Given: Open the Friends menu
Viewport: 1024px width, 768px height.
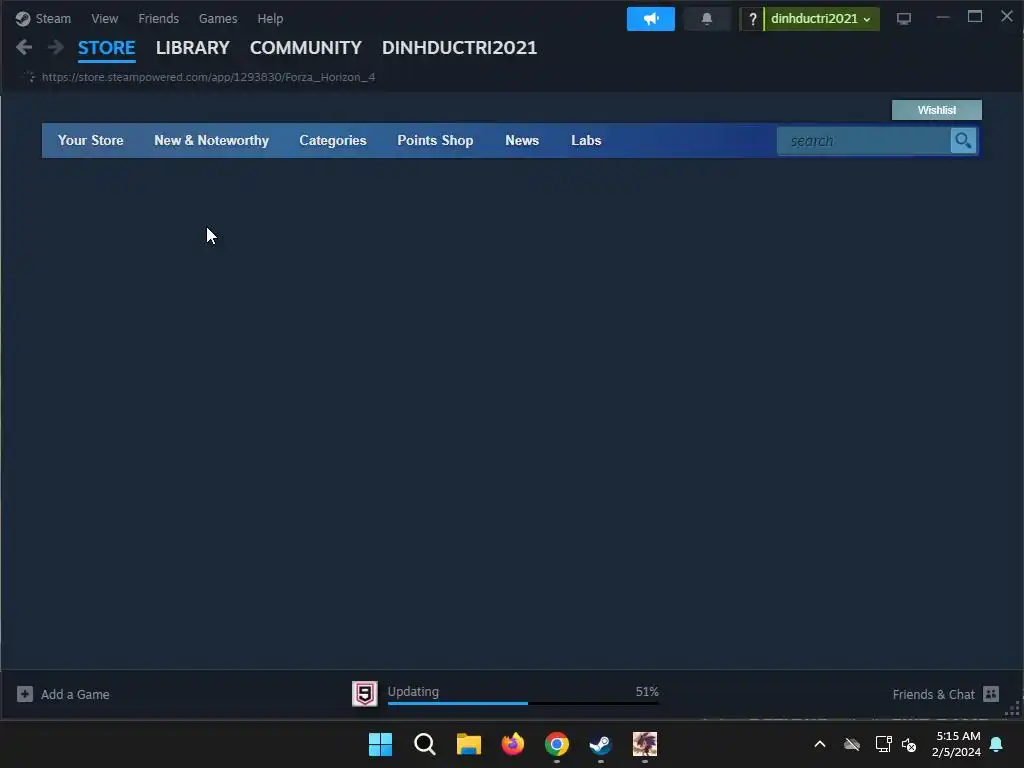Looking at the screenshot, I should (x=158, y=18).
